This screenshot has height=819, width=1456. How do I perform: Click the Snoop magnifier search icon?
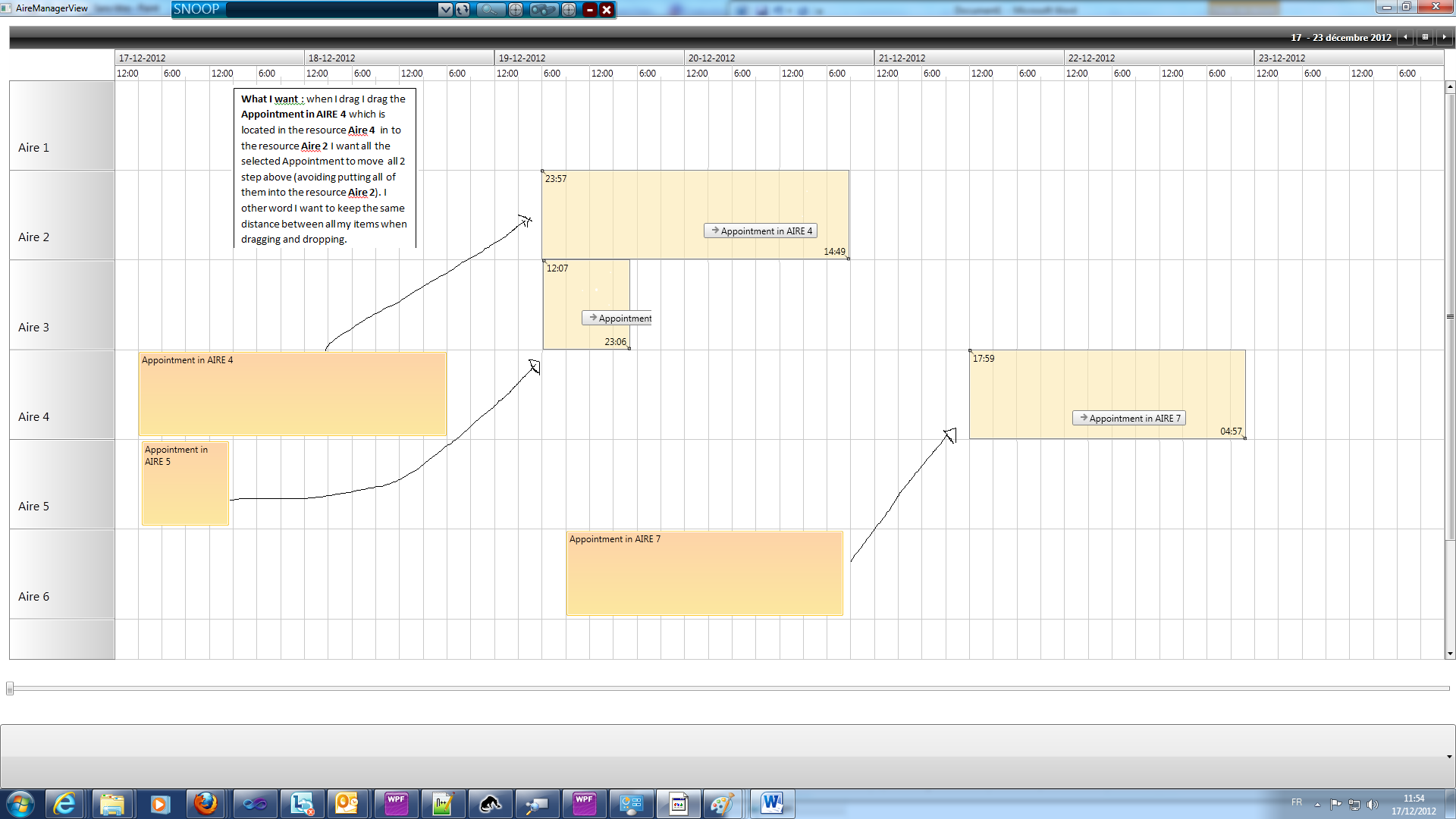(x=490, y=10)
